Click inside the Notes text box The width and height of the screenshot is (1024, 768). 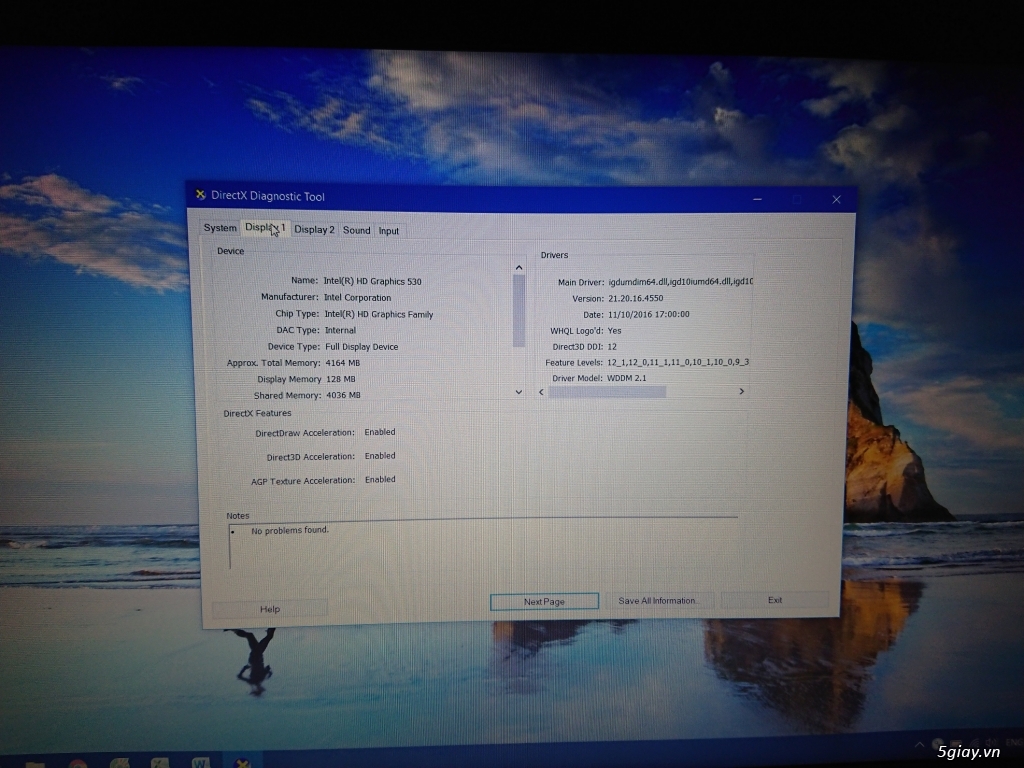point(483,545)
